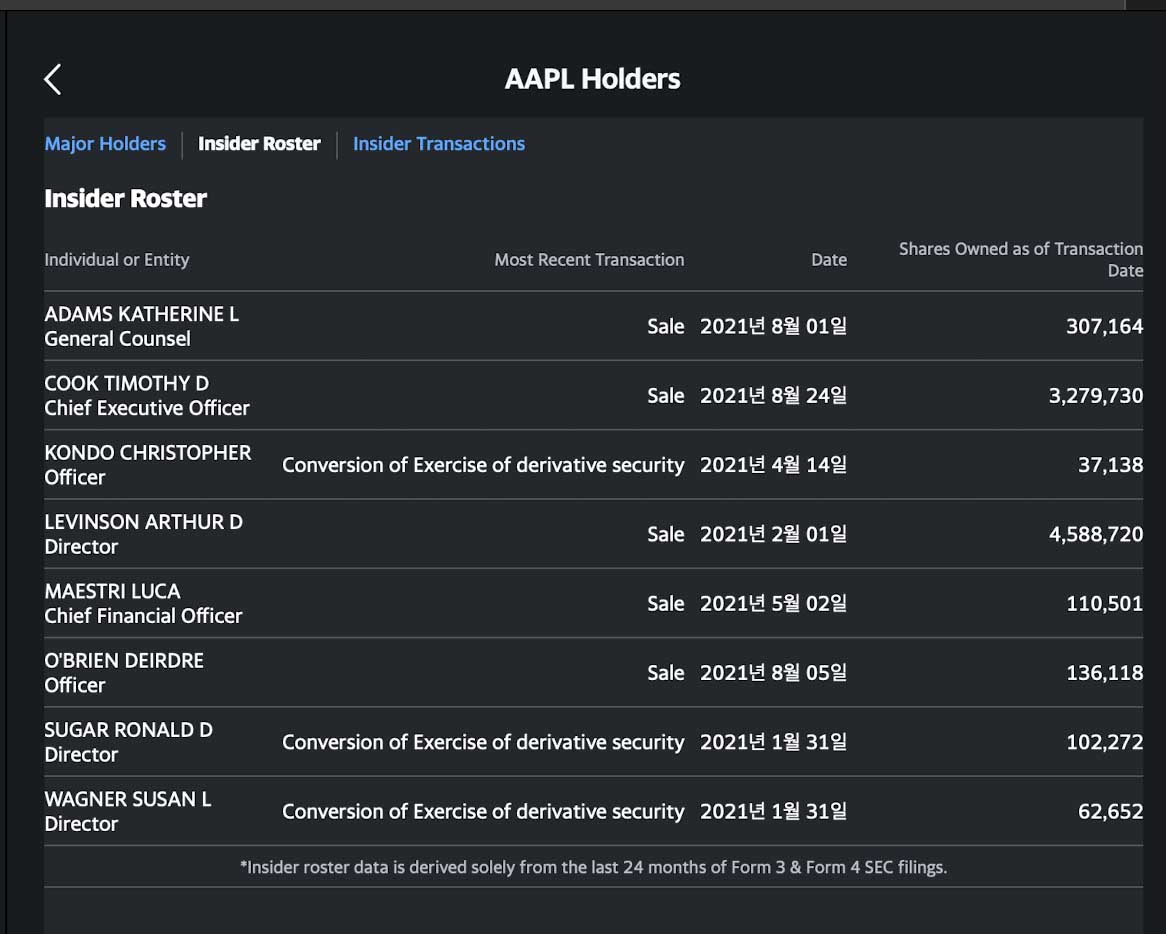Go back using the left chevron arrow

coord(53,79)
